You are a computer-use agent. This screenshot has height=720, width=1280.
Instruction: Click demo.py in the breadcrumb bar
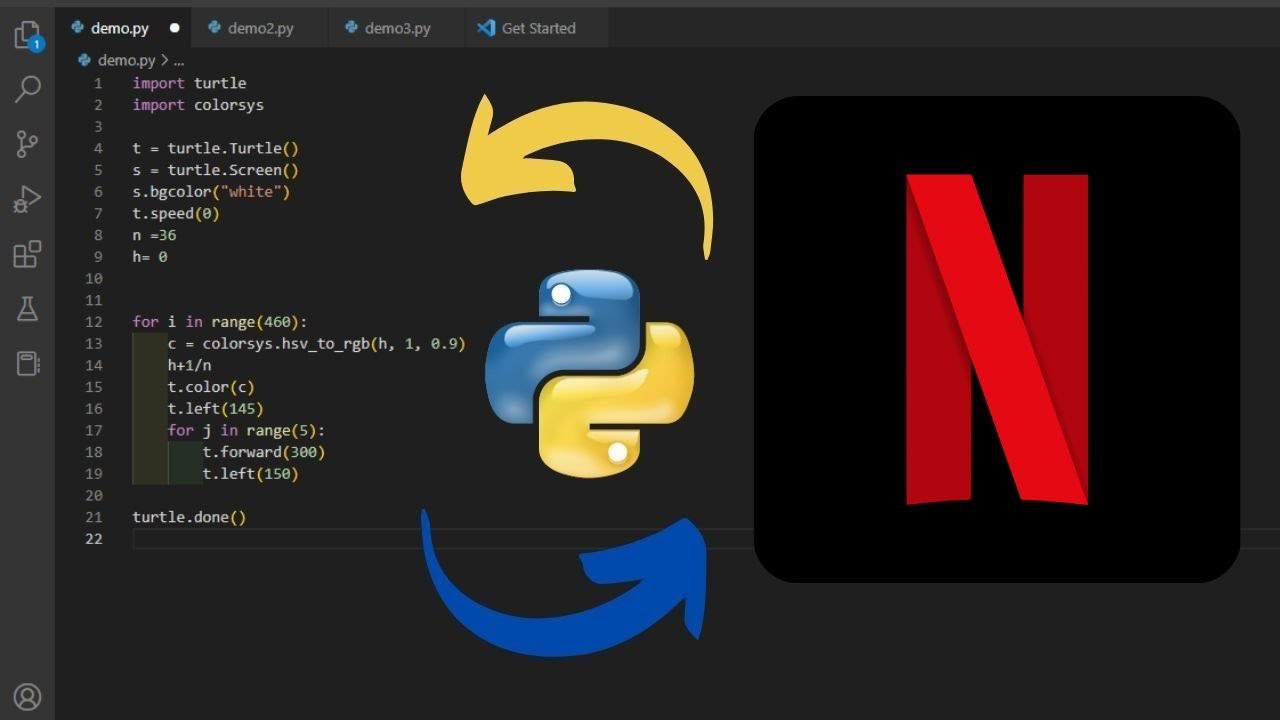127,60
